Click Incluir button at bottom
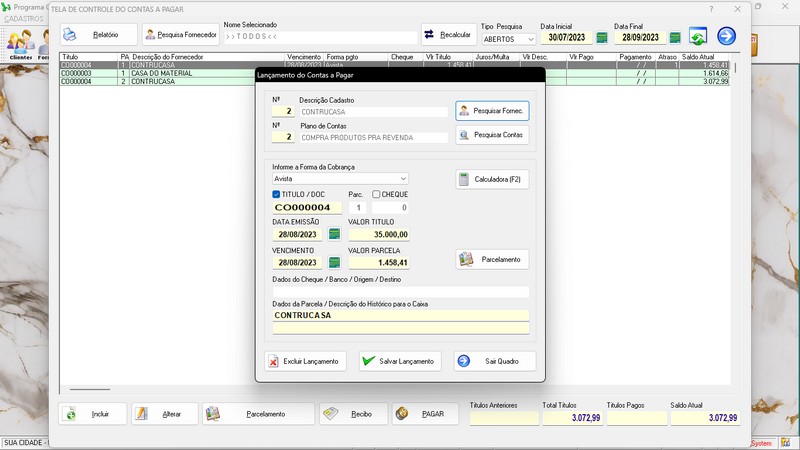 point(93,414)
